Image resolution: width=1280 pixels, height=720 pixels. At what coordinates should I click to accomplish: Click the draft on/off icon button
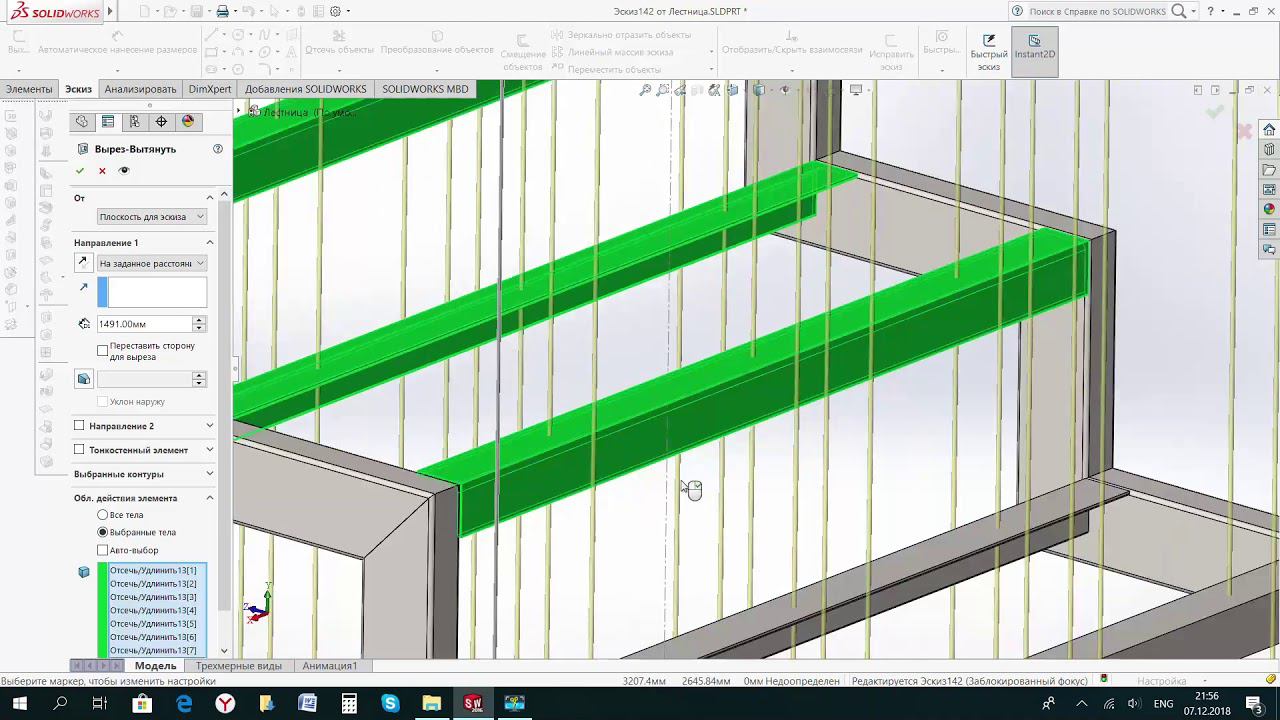point(84,379)
